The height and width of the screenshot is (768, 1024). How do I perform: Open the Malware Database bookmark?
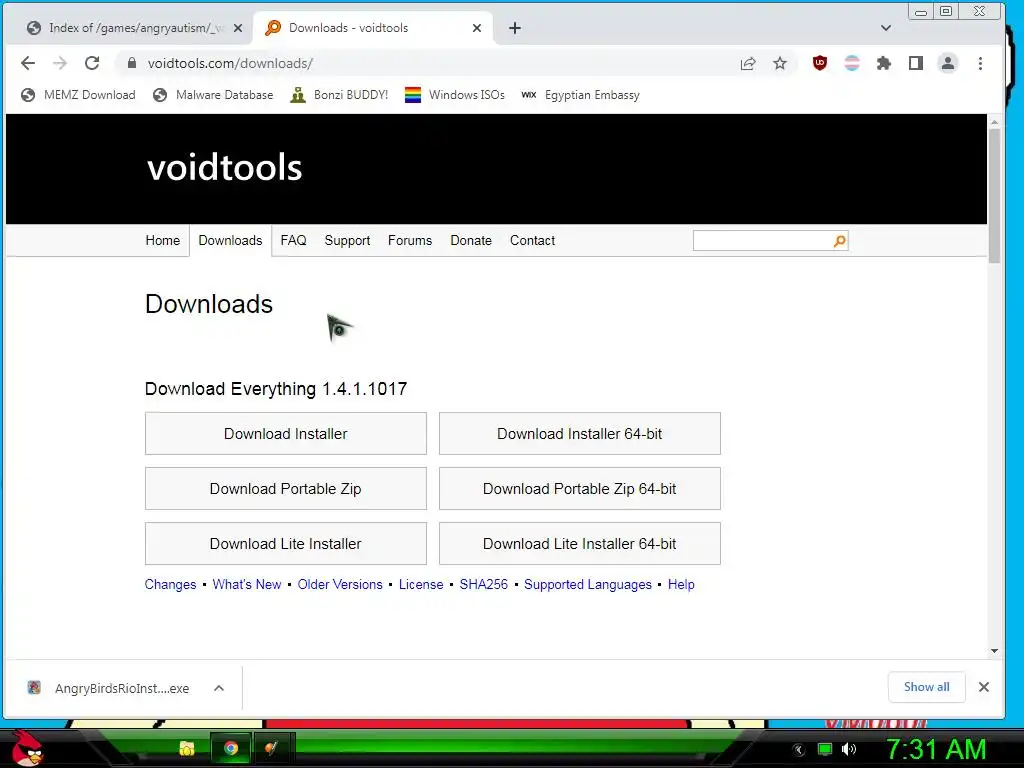click(x=214, y=95)
